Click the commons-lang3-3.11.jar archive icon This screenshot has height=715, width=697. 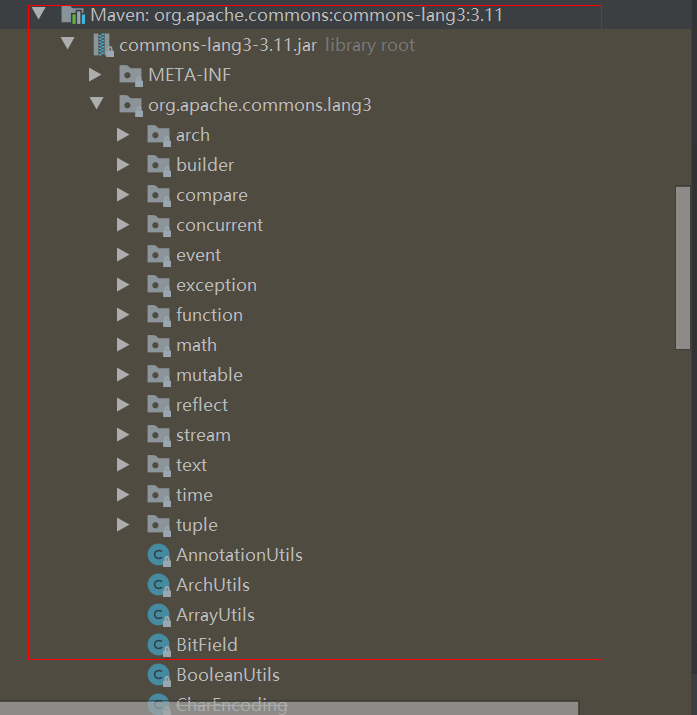coord(103,45)
